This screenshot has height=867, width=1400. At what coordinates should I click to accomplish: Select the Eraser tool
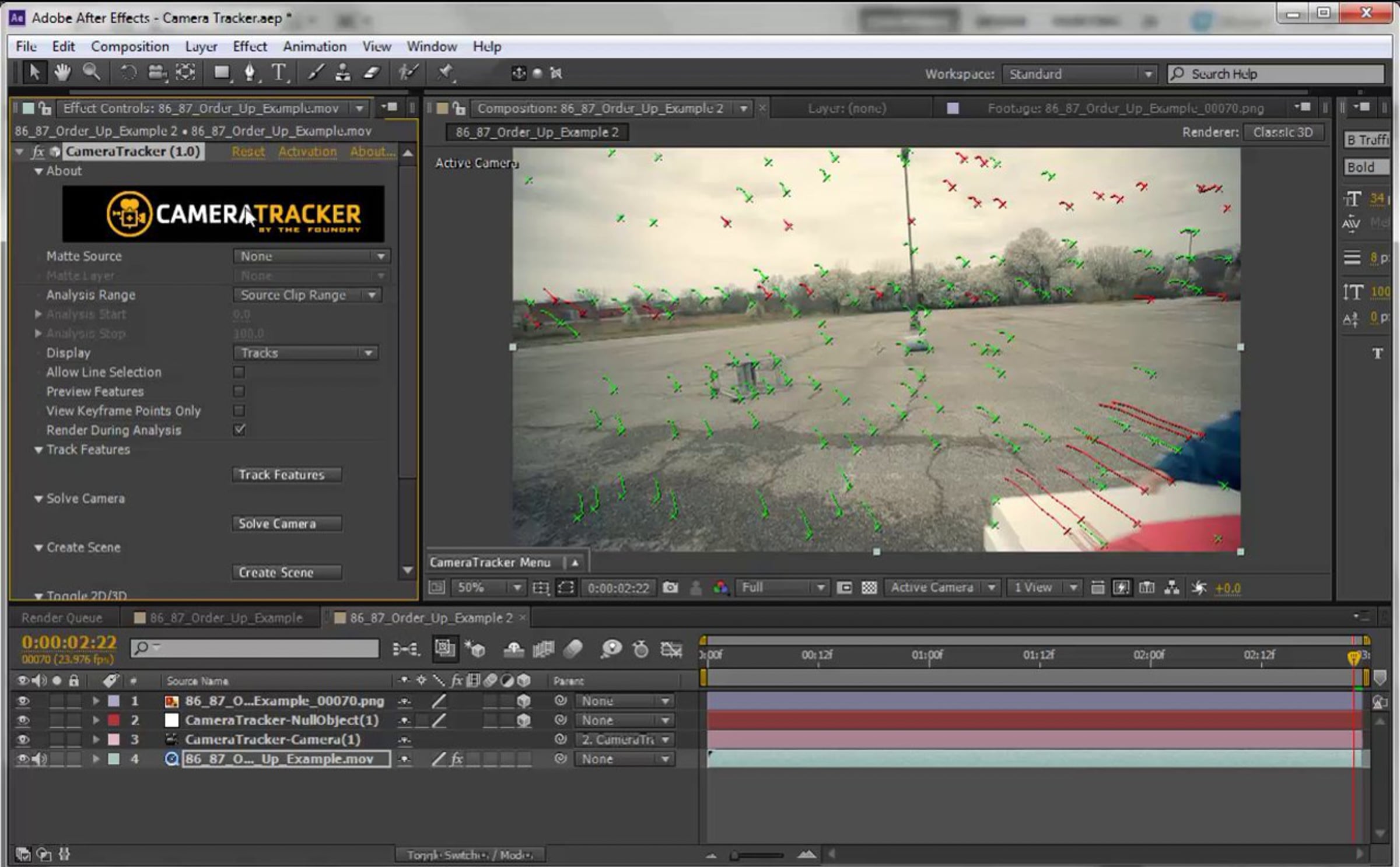372,72
